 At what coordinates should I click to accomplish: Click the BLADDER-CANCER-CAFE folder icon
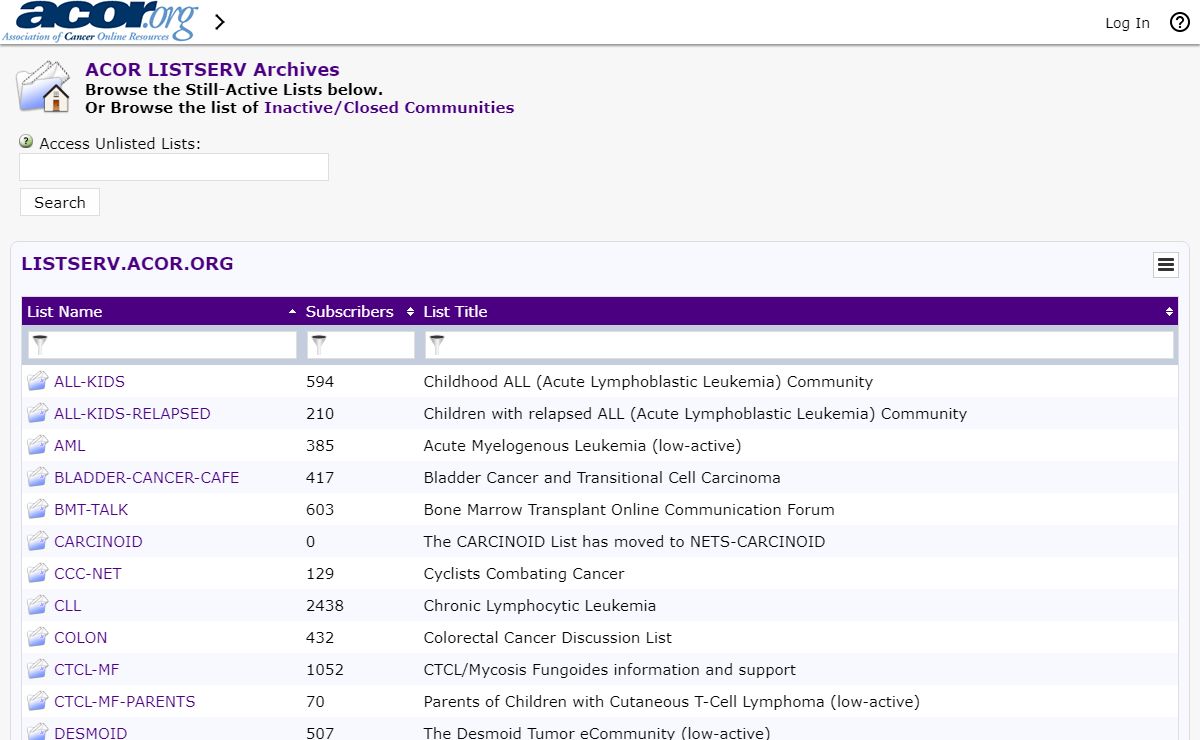pyautogui.click(x=38, y=477)
